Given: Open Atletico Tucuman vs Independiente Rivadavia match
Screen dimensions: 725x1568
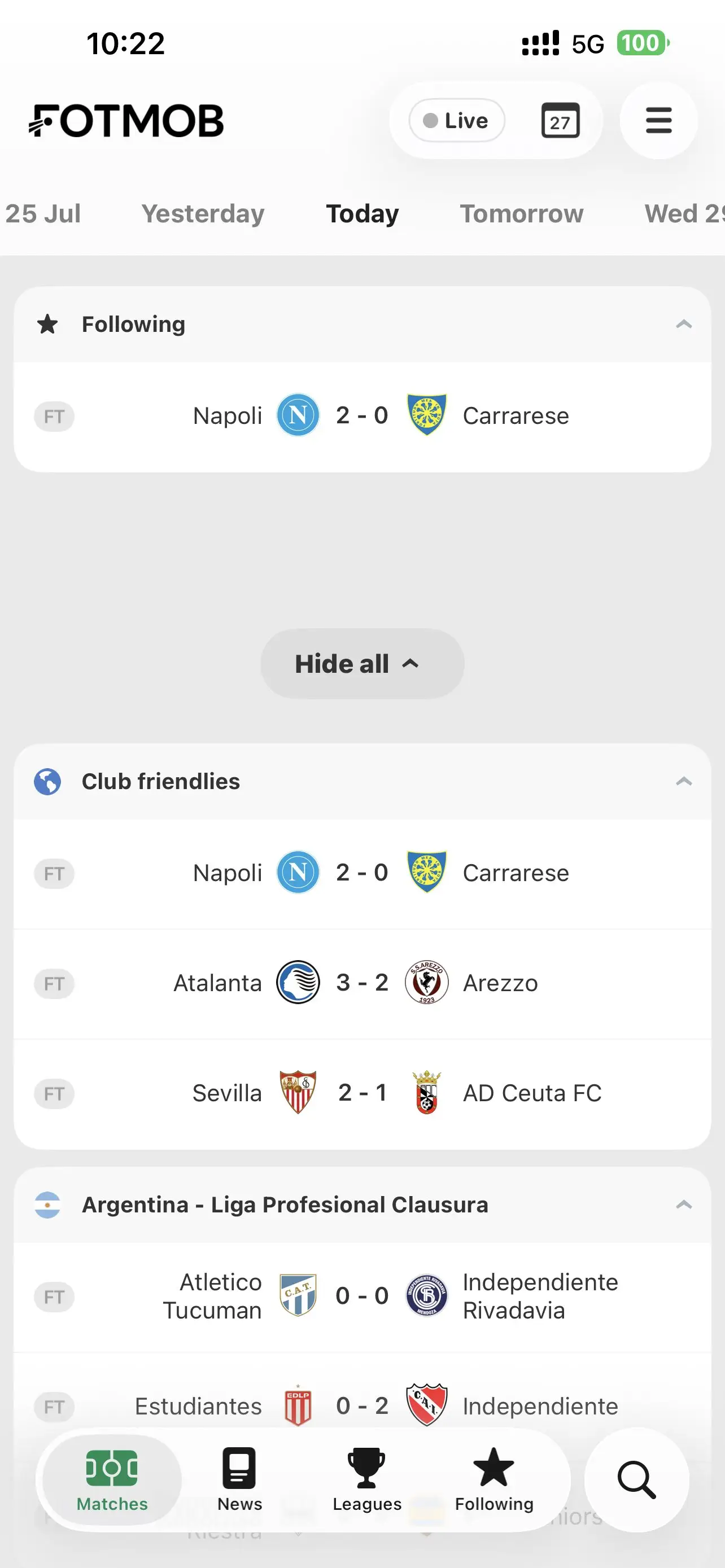Looking at the screenshot, I should click(x=362, y=1297).
